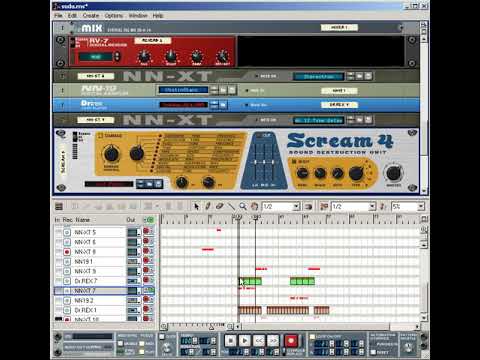480x360 pixels.
Task: Select the Line tool
Action: 231,207
